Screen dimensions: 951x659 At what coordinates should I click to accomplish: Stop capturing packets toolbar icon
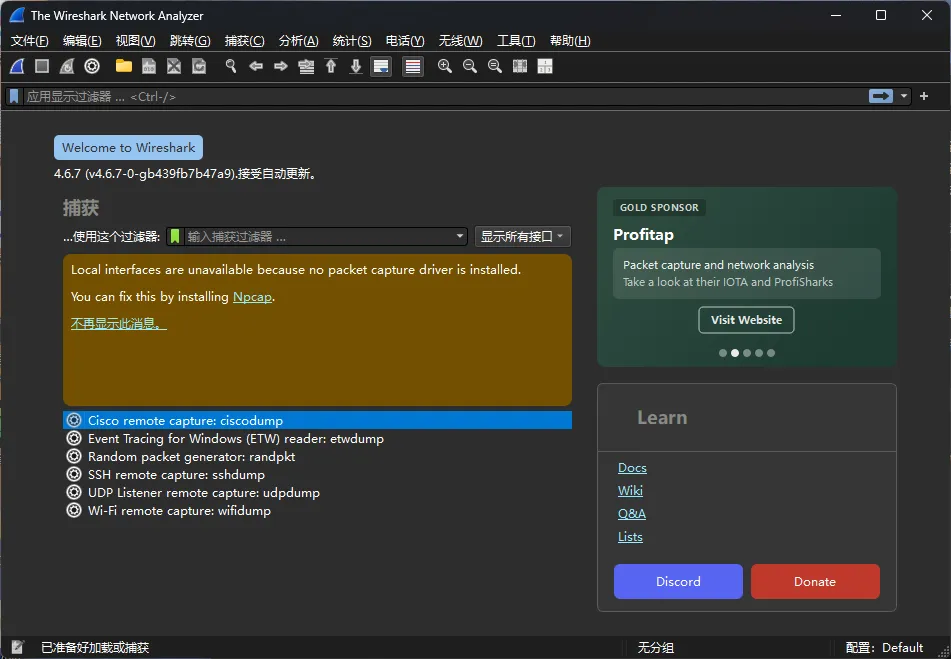click(x=42, y=66)
